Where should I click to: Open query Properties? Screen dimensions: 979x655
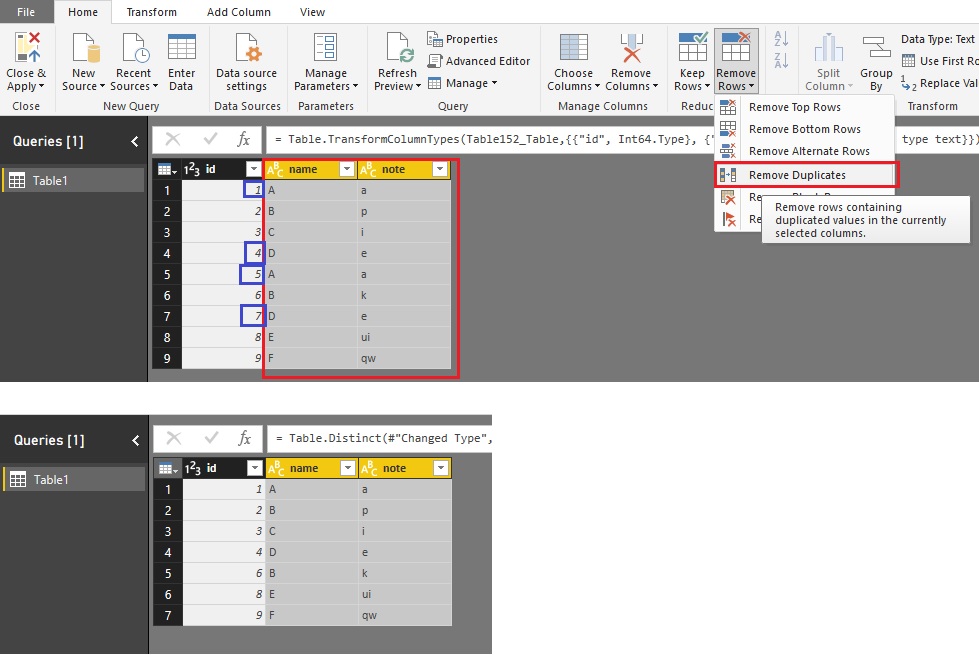point(463,39)
